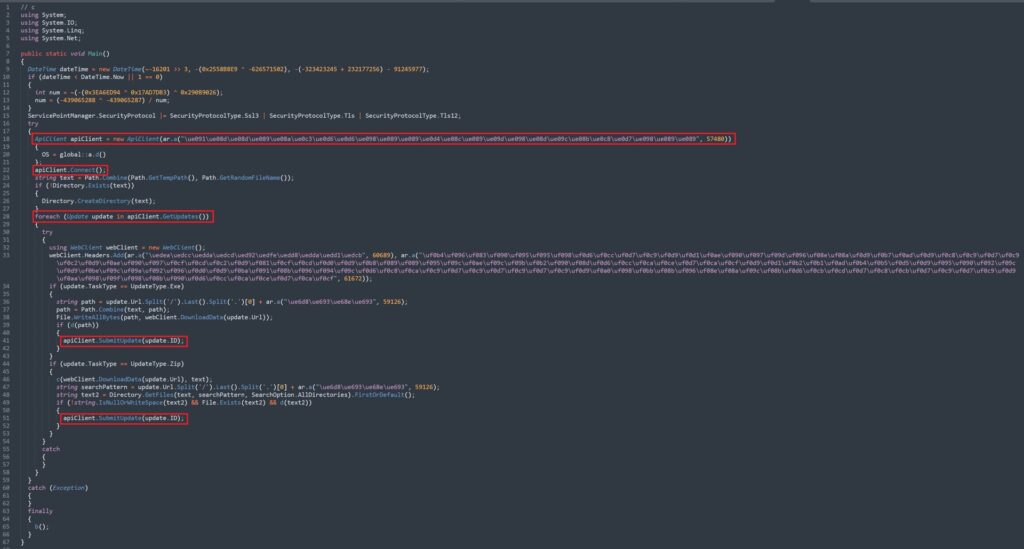This screenshot has height=549, width=1024.
Task: Click the apiClient.Connect() call
Action: tap(69, 170)
